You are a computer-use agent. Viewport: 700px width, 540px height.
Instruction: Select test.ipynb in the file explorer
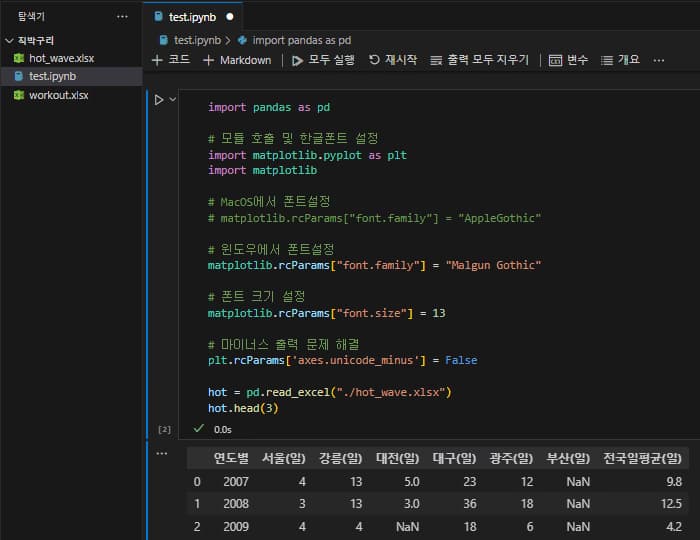52,76
